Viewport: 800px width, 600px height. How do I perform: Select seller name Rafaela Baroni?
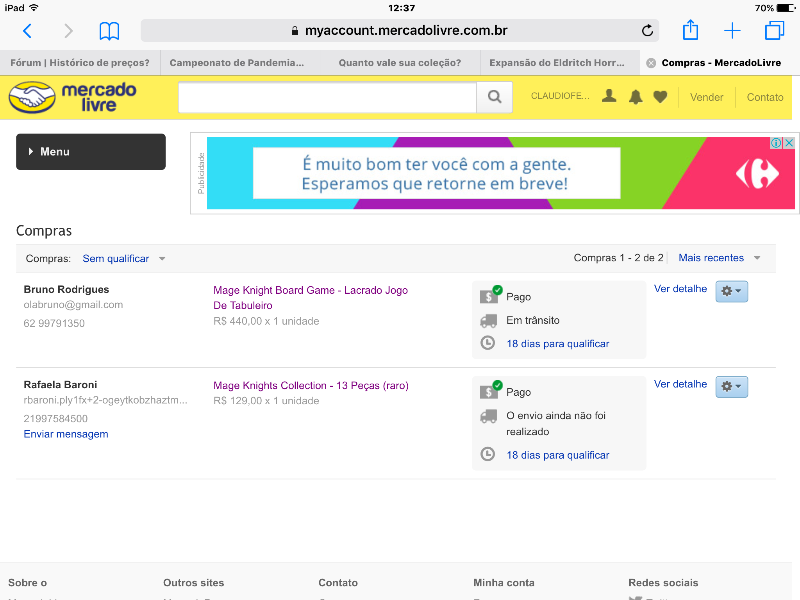60,385
